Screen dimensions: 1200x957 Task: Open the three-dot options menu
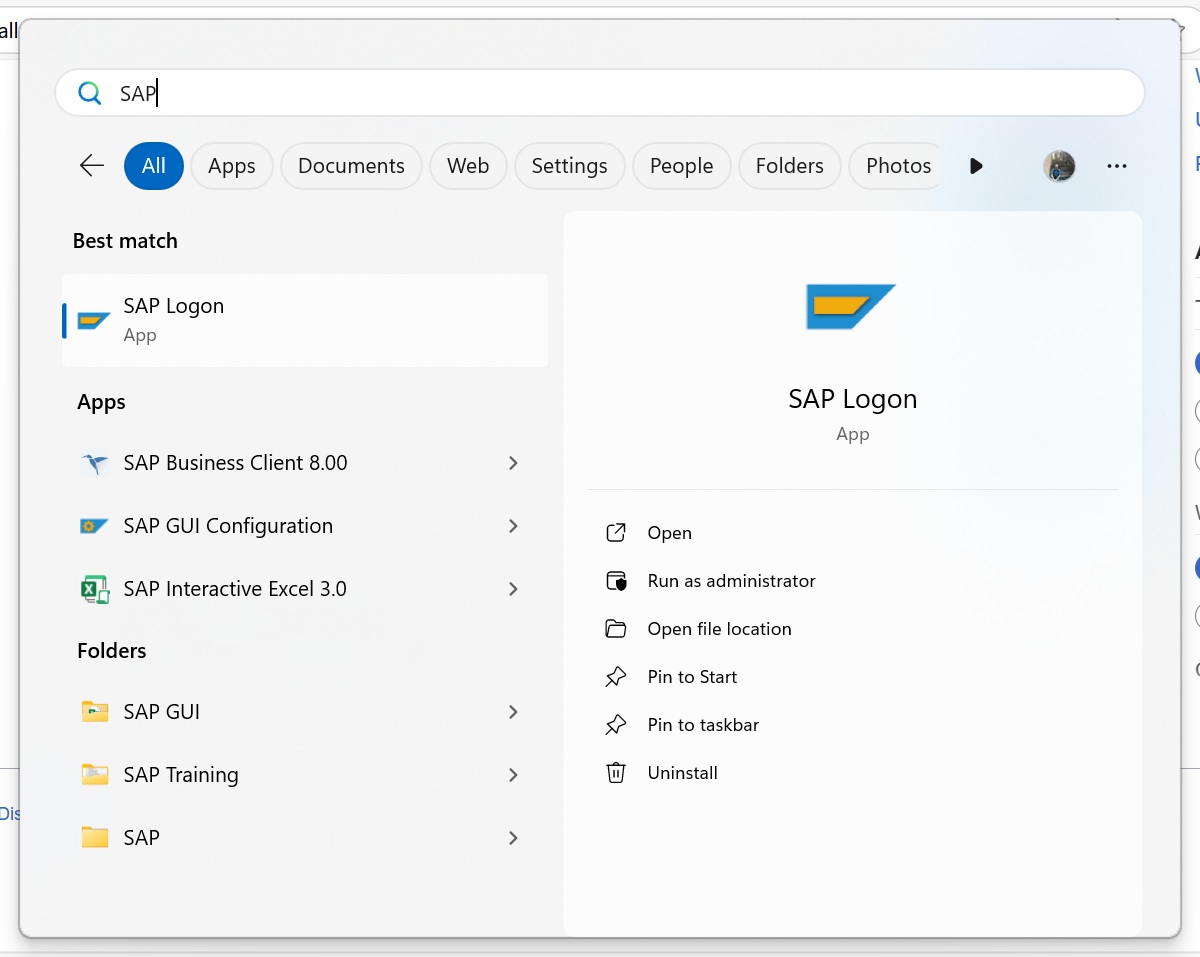coord(1117,166)
